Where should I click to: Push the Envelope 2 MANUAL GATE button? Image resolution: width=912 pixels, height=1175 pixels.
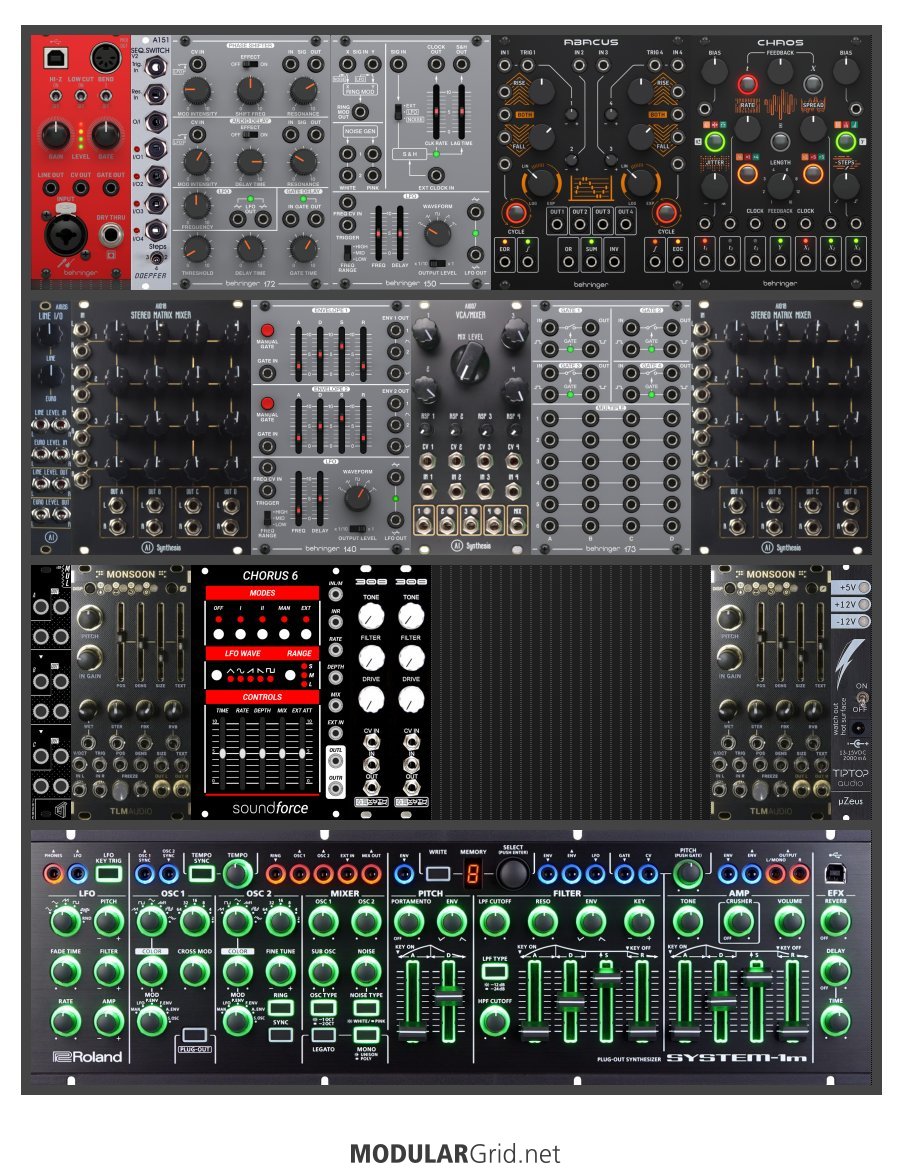pos(267,403)
